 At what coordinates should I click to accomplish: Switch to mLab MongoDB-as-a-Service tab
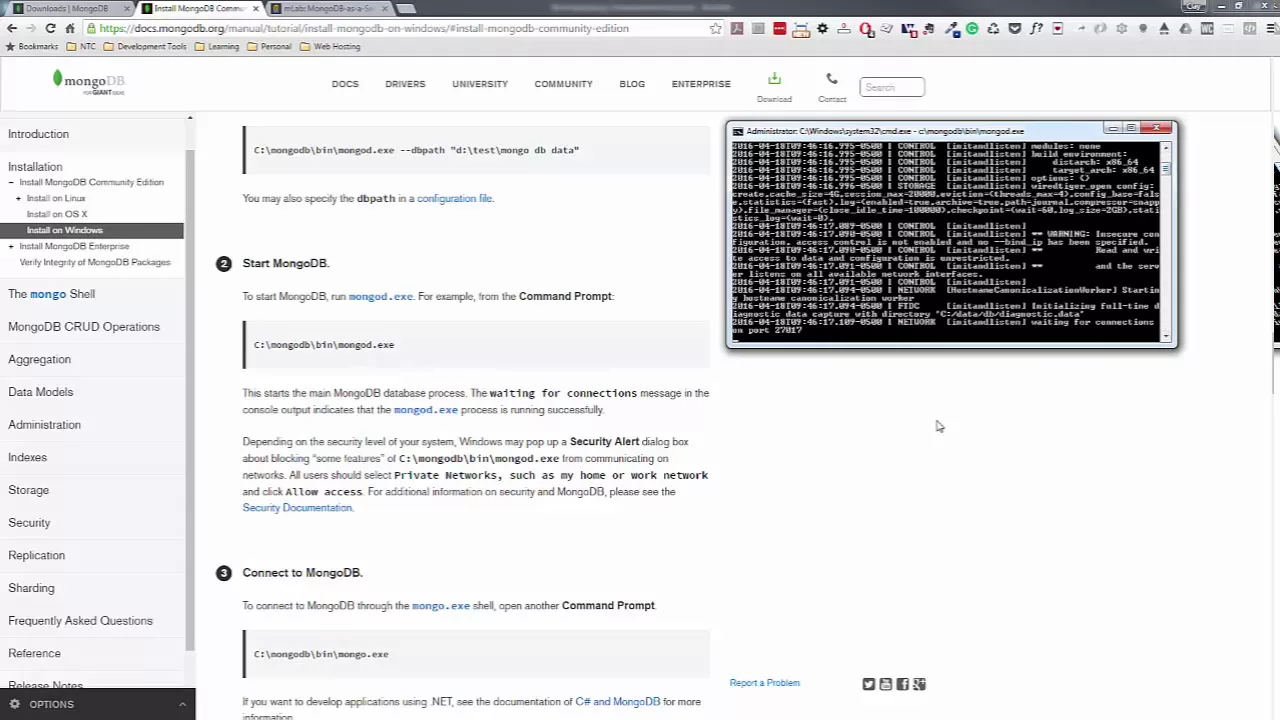[x=330, y=8]
